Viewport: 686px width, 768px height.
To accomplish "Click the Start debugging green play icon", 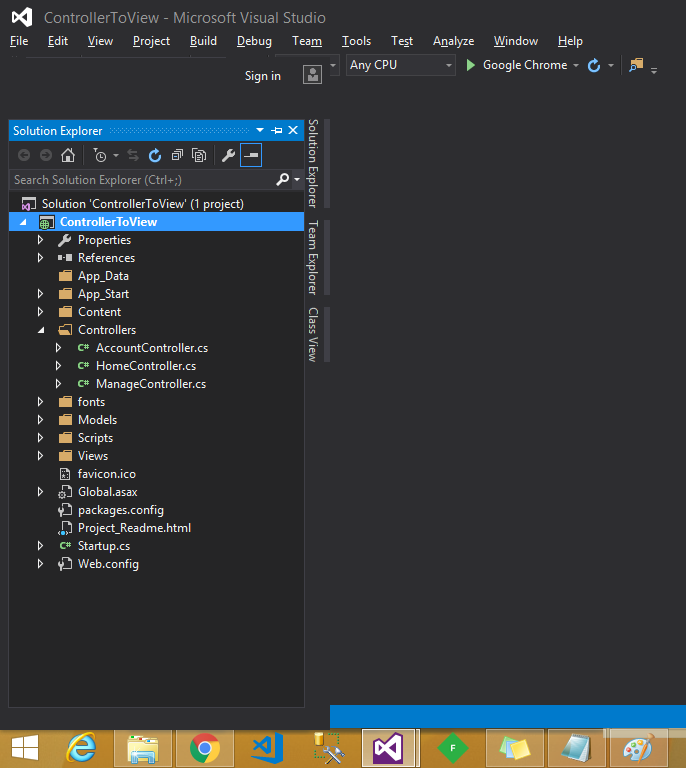I will coord(471,65).
